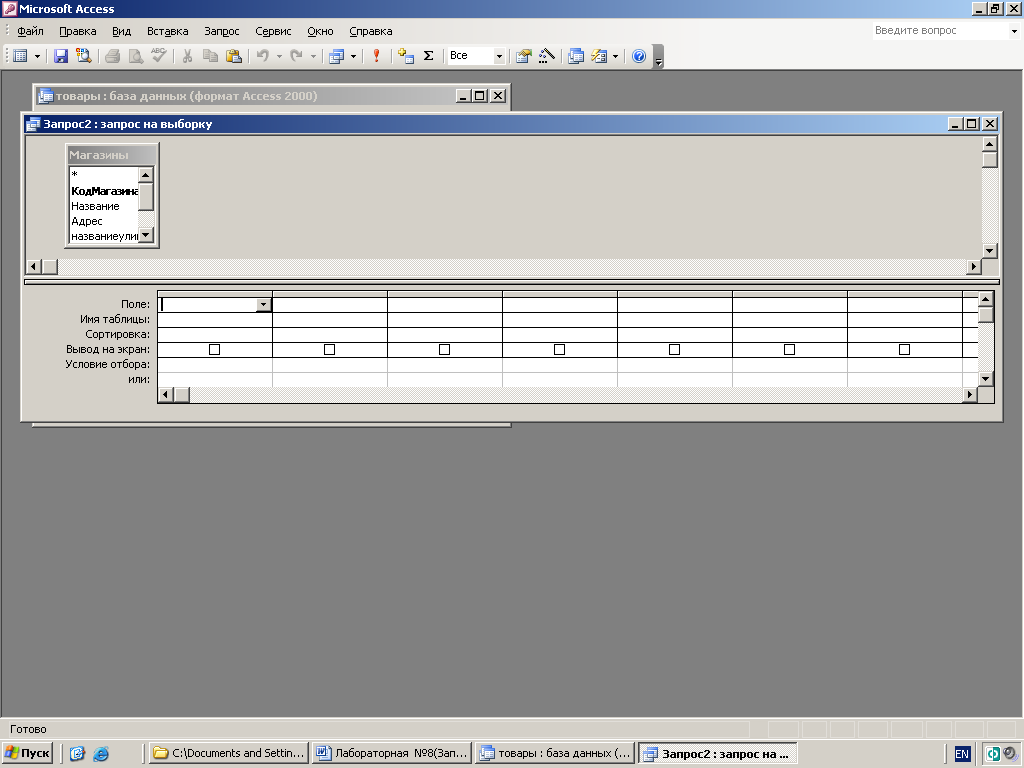Image resolution: width=1024 pixels, height=768 pixels.
Task: Switch to 'товары : база данных' taskbar button
Action: (x=555, y=753)
